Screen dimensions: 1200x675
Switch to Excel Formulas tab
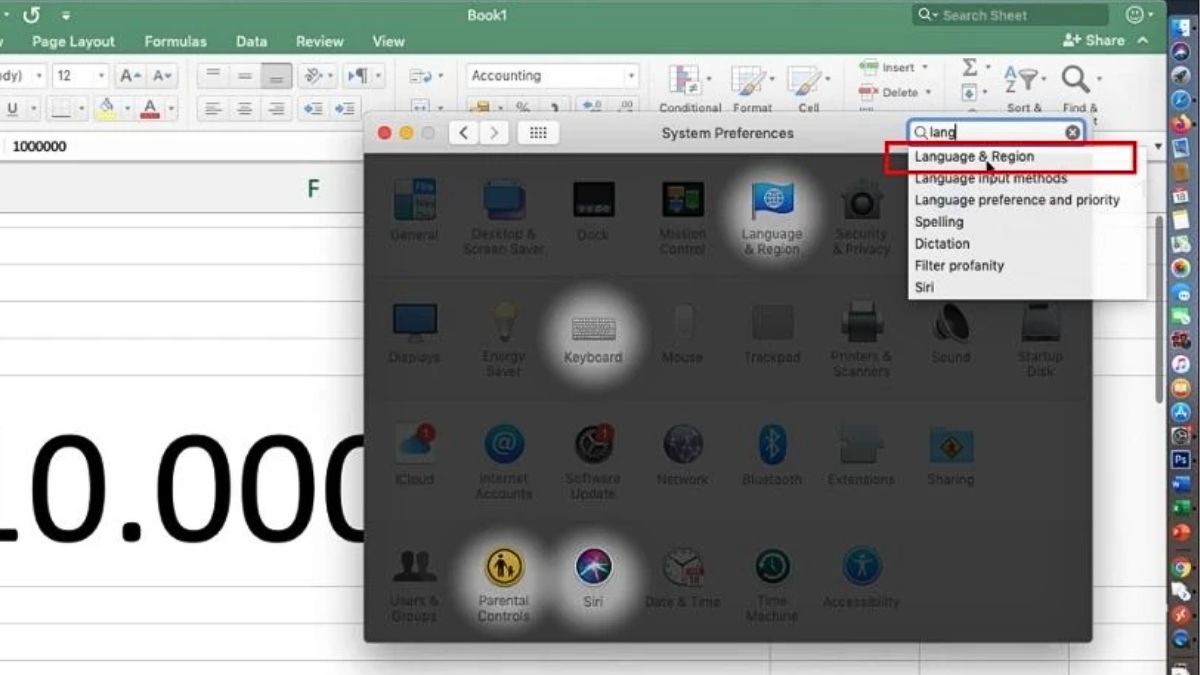click(x=175, y=42)
